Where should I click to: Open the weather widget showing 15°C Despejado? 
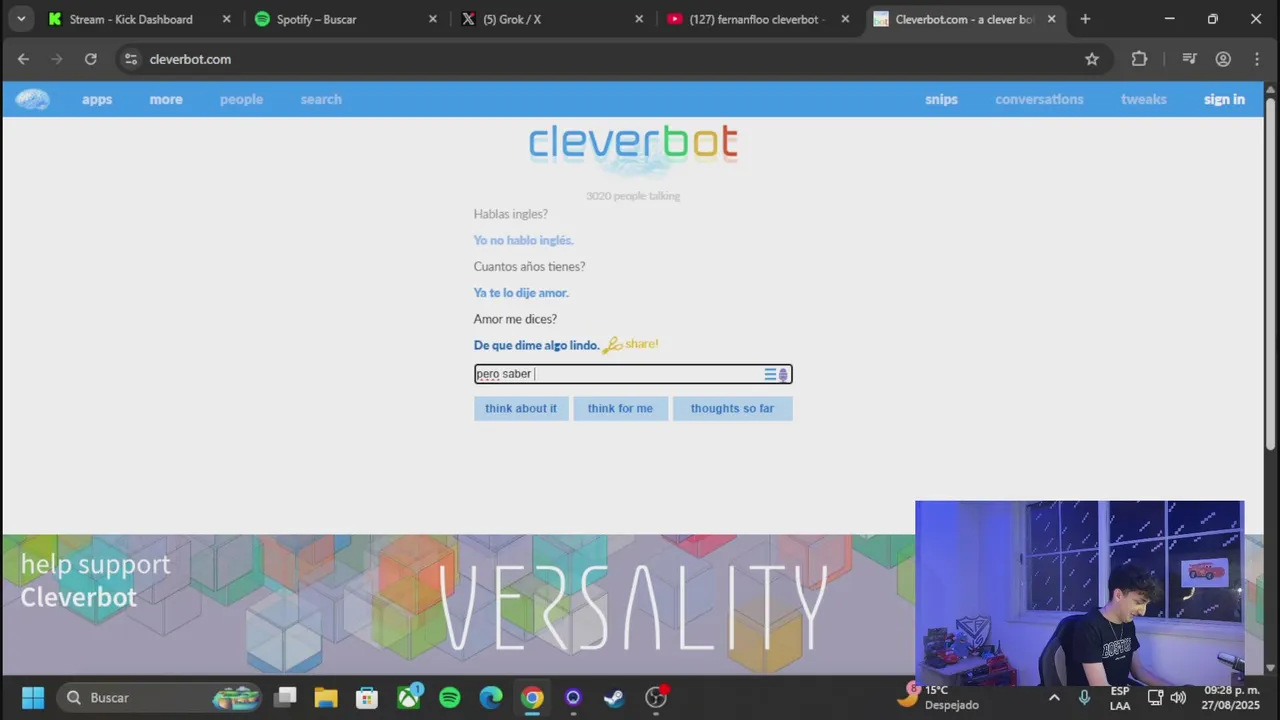point(940,697)
